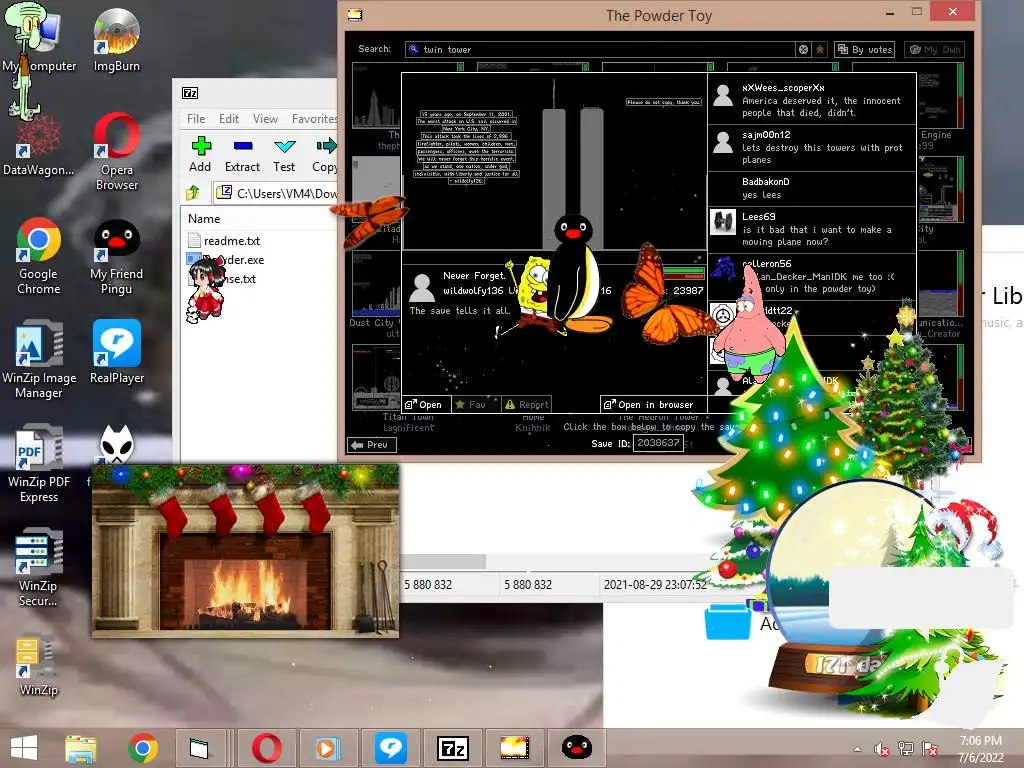Select readme.txt in 7-Zip file list
The height and width of the screenshot is (768, 1024).
coord(224,240)
